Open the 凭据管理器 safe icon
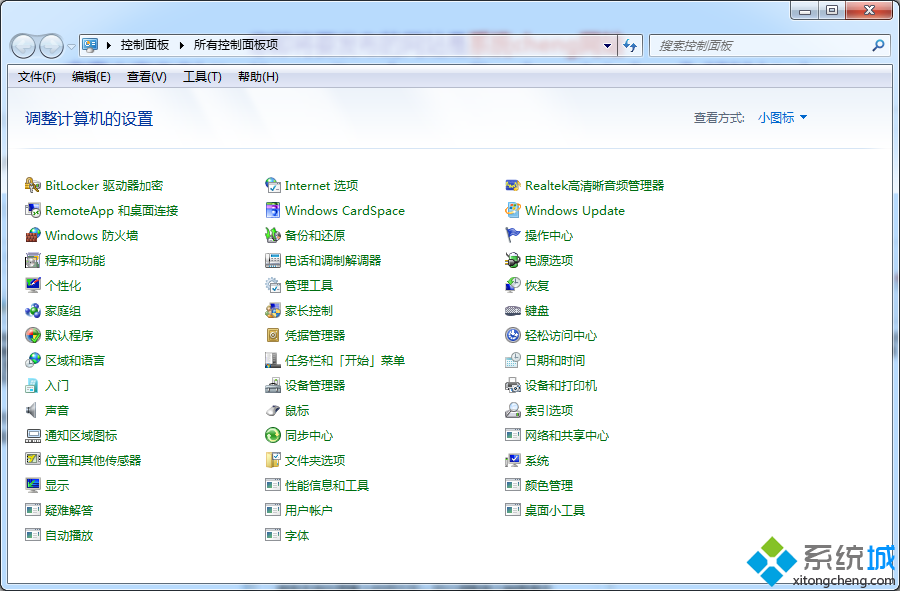900x591 pixels. 273,335
